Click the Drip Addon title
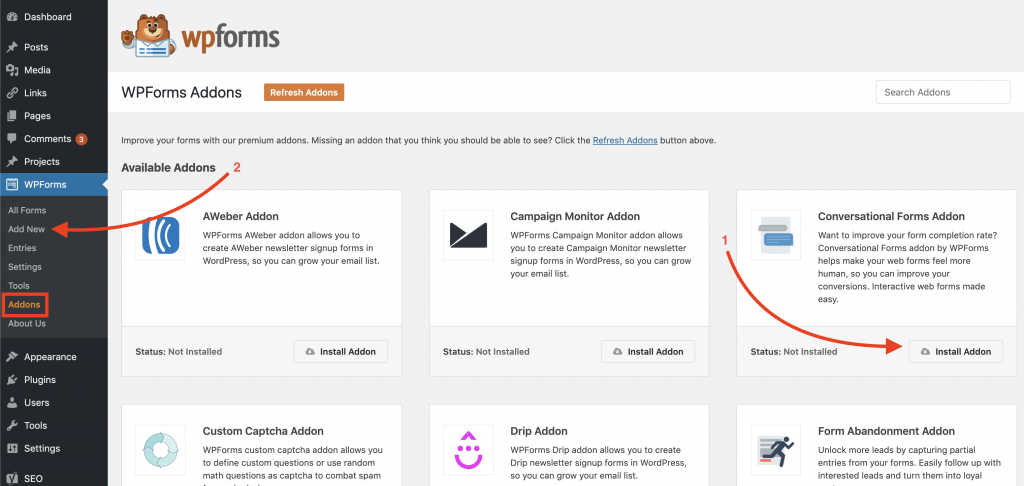Screen dimensions: 1024x486 (539, 431)
